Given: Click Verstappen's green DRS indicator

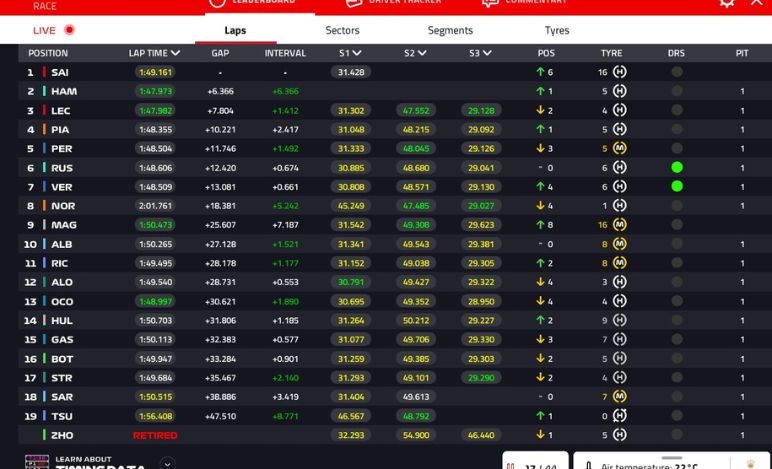Looking at the screenshot, I should (x=677, y=187).
